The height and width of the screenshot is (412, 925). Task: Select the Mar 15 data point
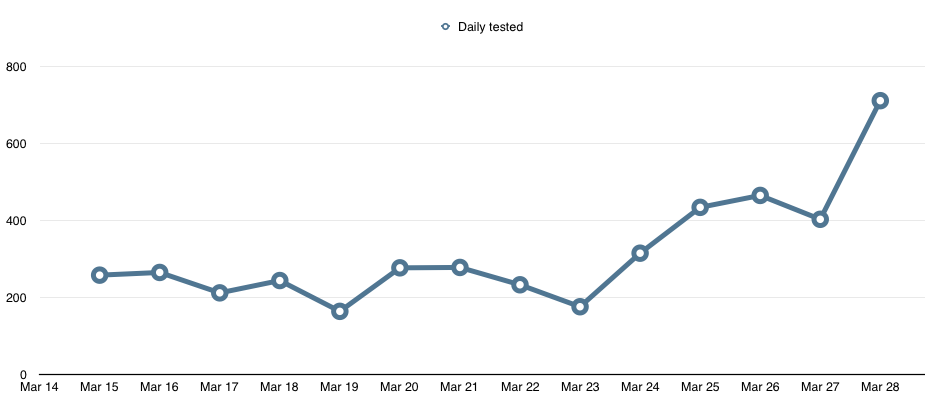coord(100,275)
